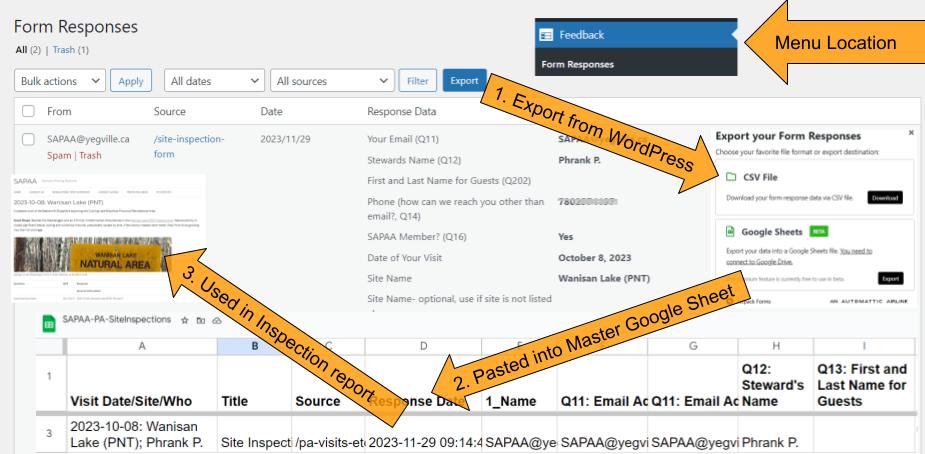
Task: Click 'Q13: First and Last Name for Guests' cell
Action: click(864, 383)
